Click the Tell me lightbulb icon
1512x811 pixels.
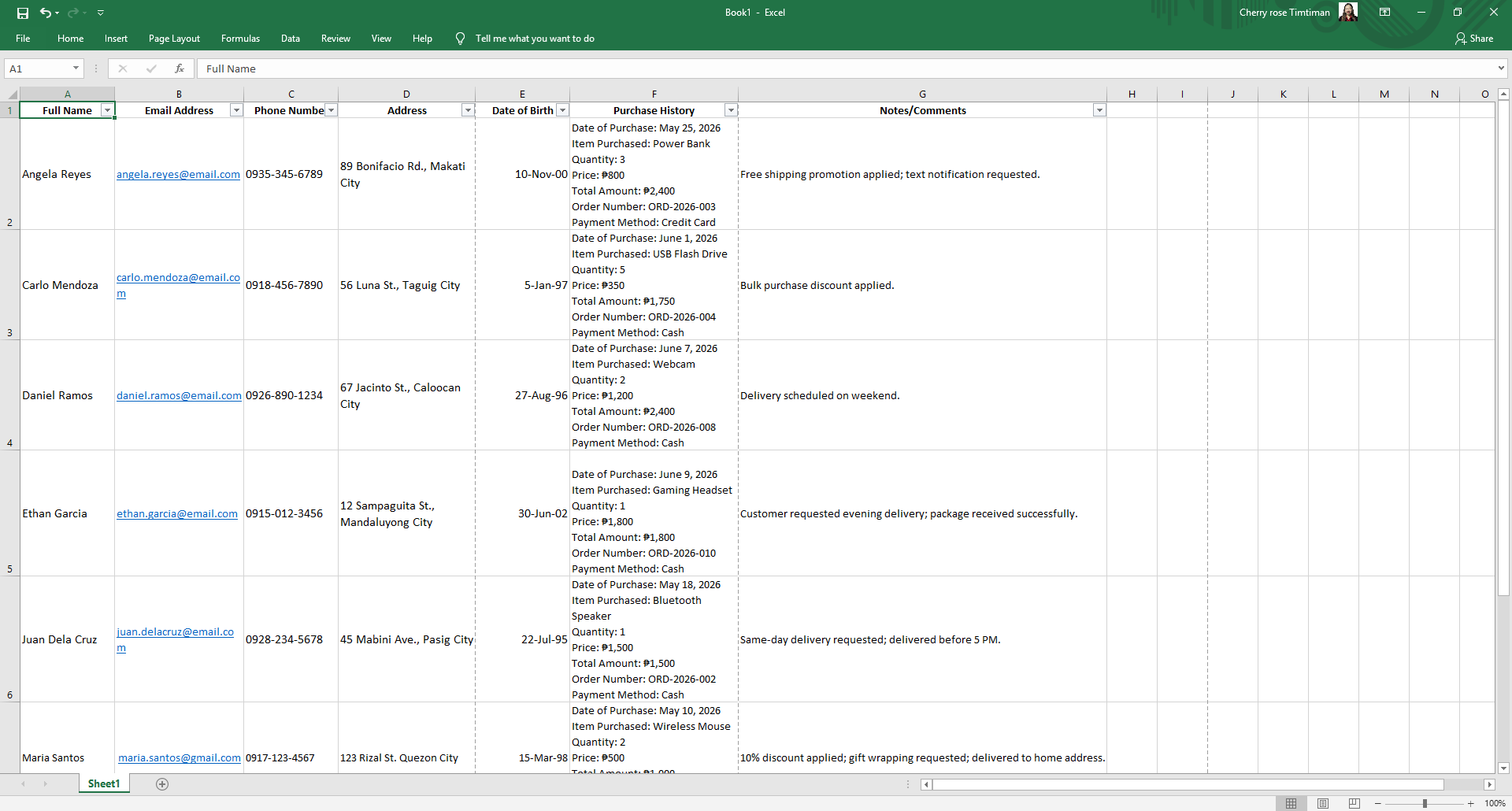click(460, 39)
